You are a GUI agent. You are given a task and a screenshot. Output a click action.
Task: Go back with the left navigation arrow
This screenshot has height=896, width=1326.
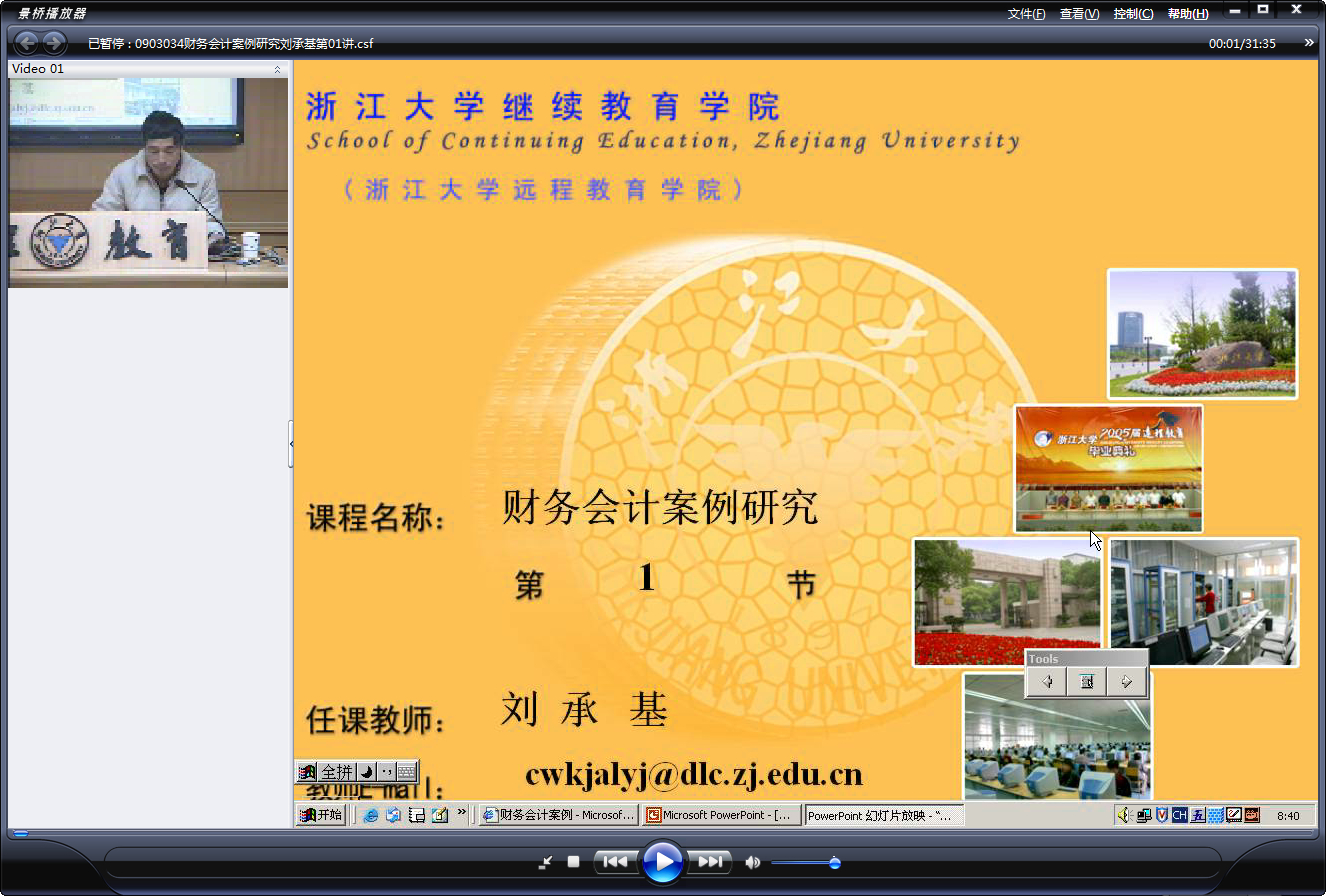26,43
